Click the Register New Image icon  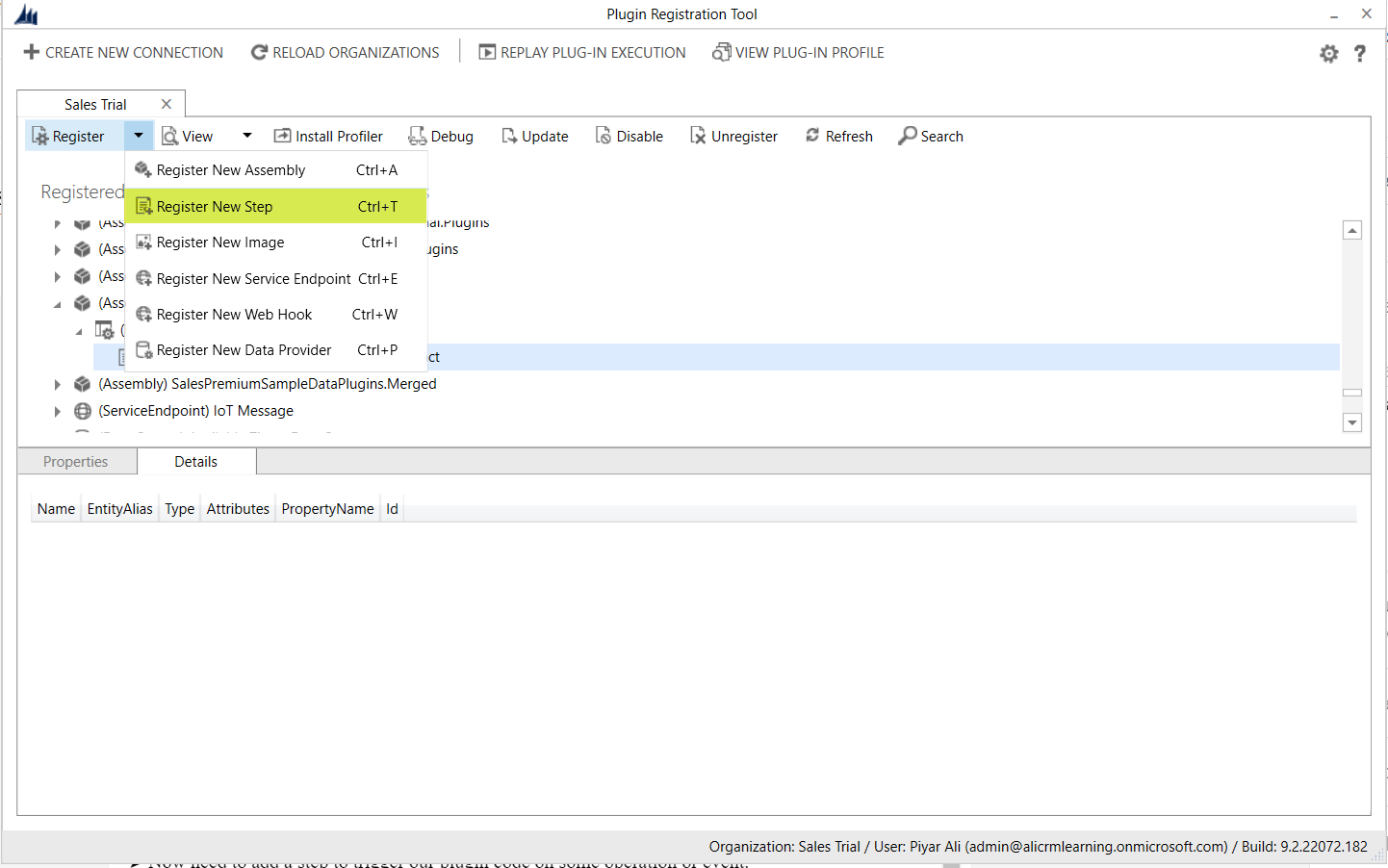(143, 243)
